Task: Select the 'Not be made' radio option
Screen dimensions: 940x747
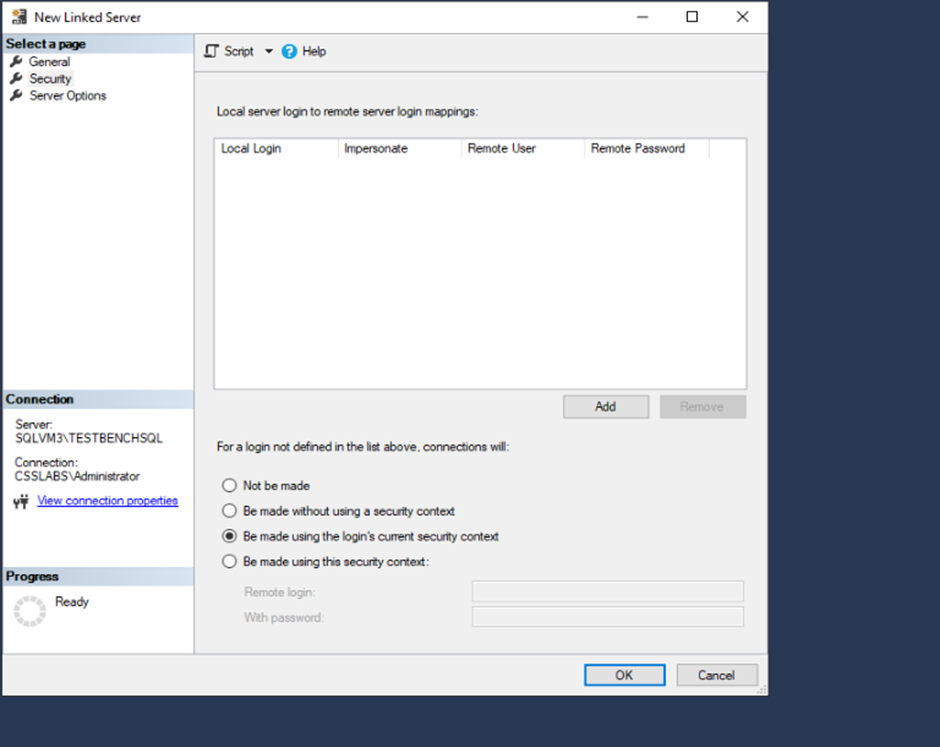Action: point(229,485)
